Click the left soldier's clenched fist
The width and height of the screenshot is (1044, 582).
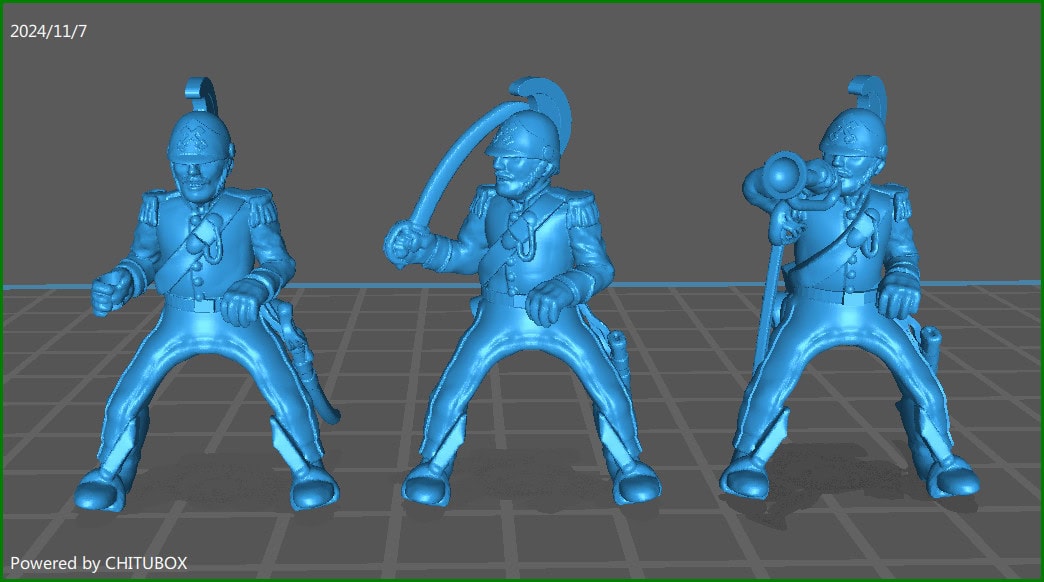point(104,291)
